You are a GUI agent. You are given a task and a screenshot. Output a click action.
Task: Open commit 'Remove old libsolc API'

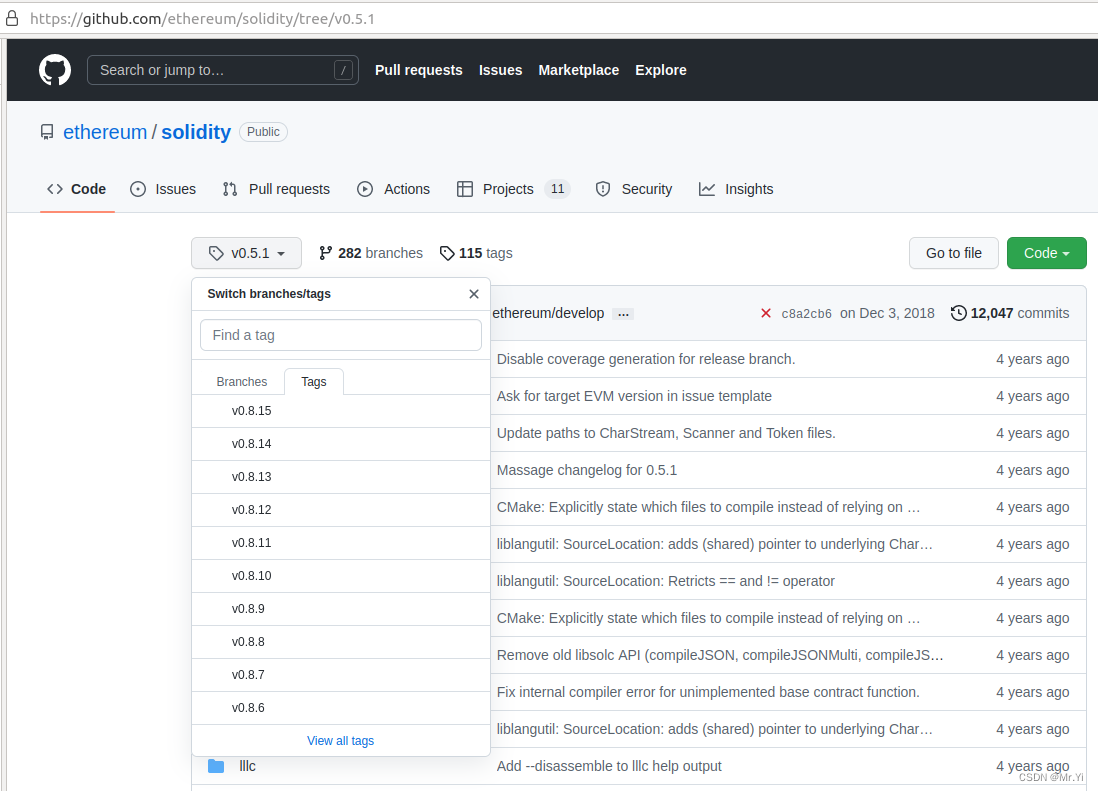click(x=720, y=655)
